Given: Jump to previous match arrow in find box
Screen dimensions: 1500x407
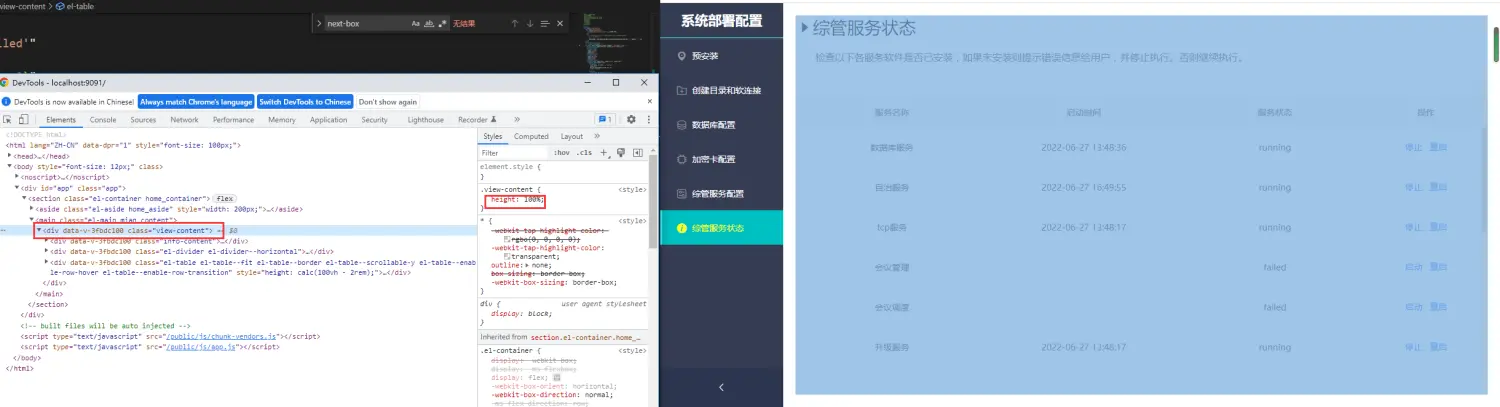Looking at the screenshot, I should [x=515, y=23].
